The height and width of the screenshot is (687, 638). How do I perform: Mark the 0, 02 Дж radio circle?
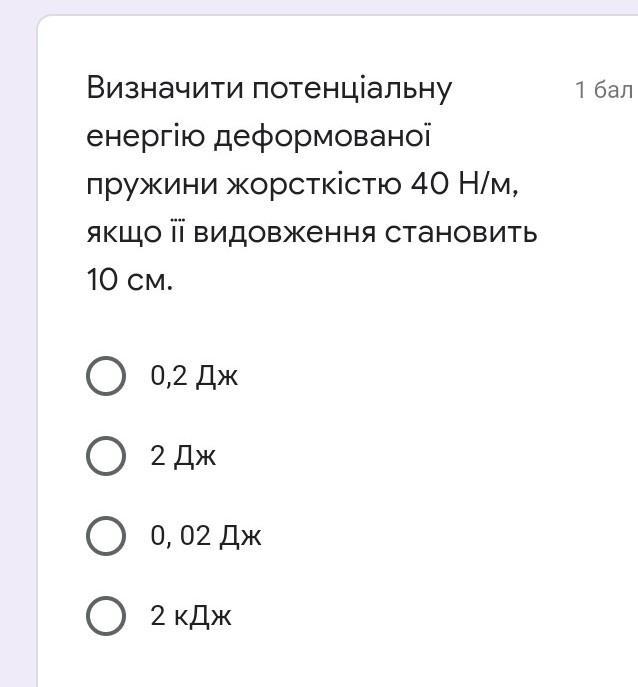pyautogui.click(x=106, y=536)
